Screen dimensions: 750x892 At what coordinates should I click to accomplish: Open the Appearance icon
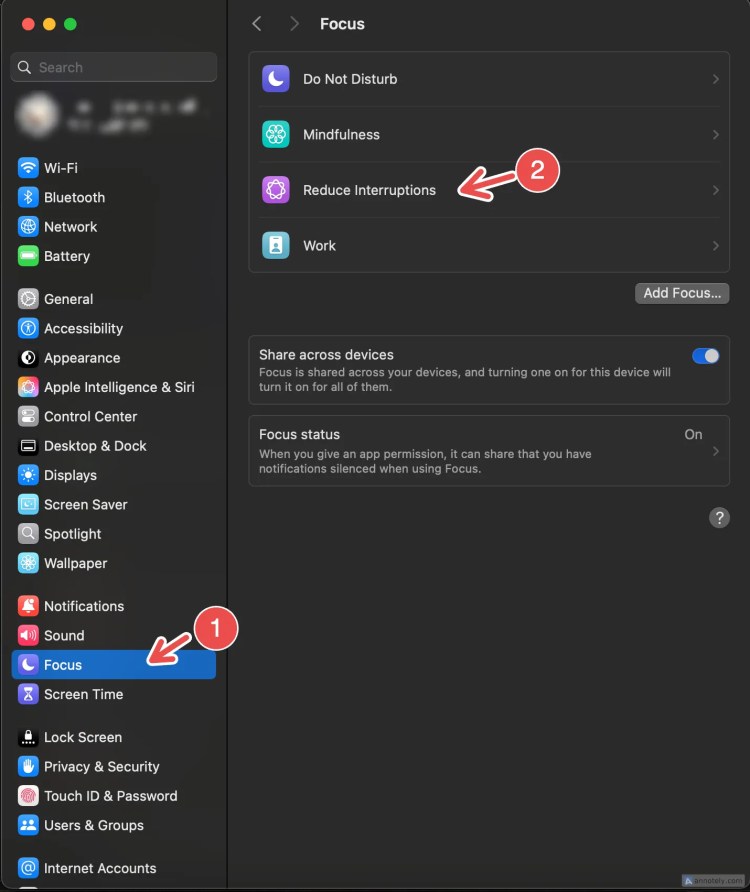[28, 358]
